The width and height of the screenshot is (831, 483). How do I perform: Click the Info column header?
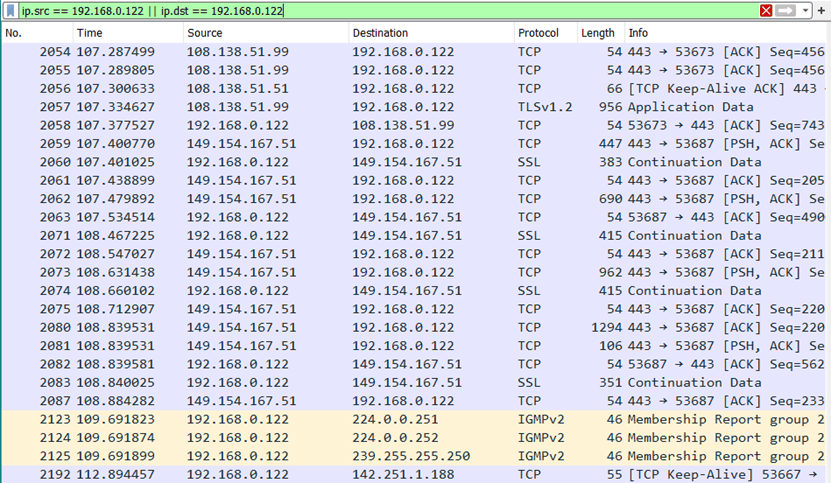727,33
